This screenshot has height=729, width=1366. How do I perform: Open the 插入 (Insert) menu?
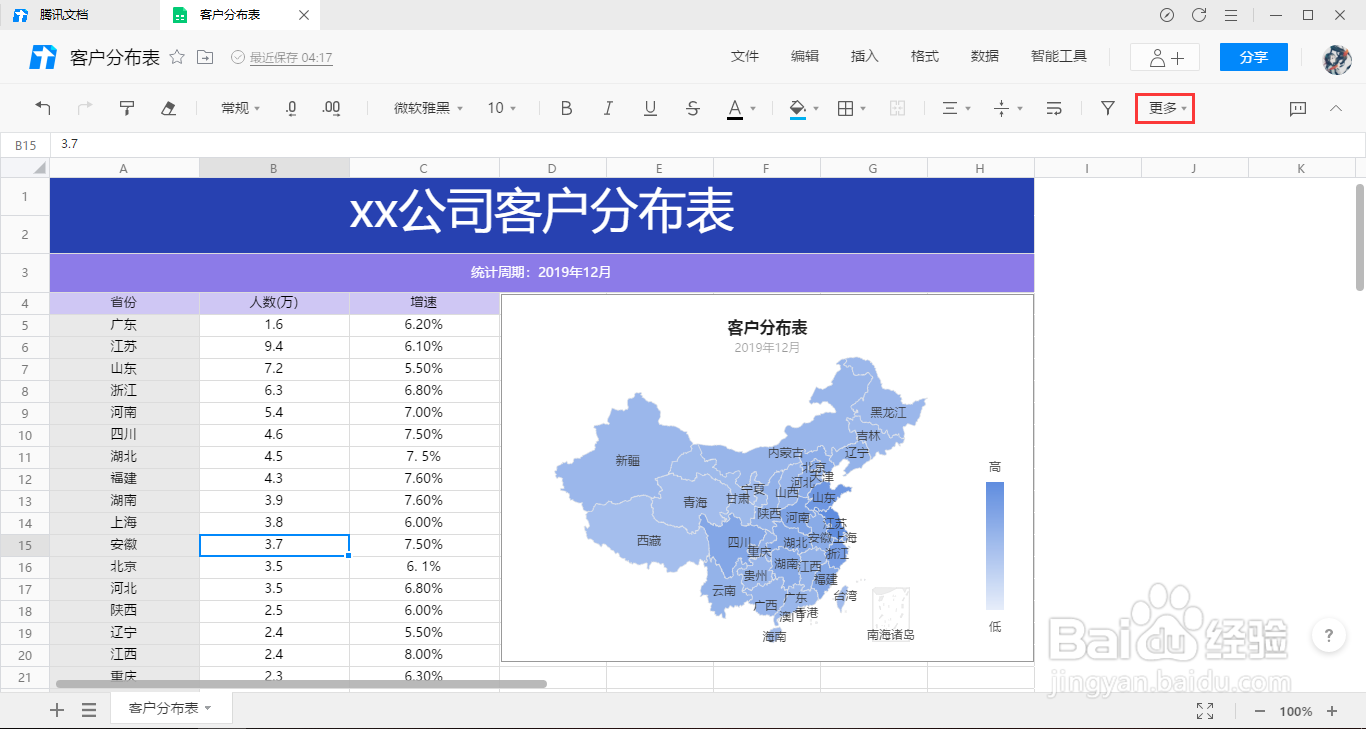(864, 56)
